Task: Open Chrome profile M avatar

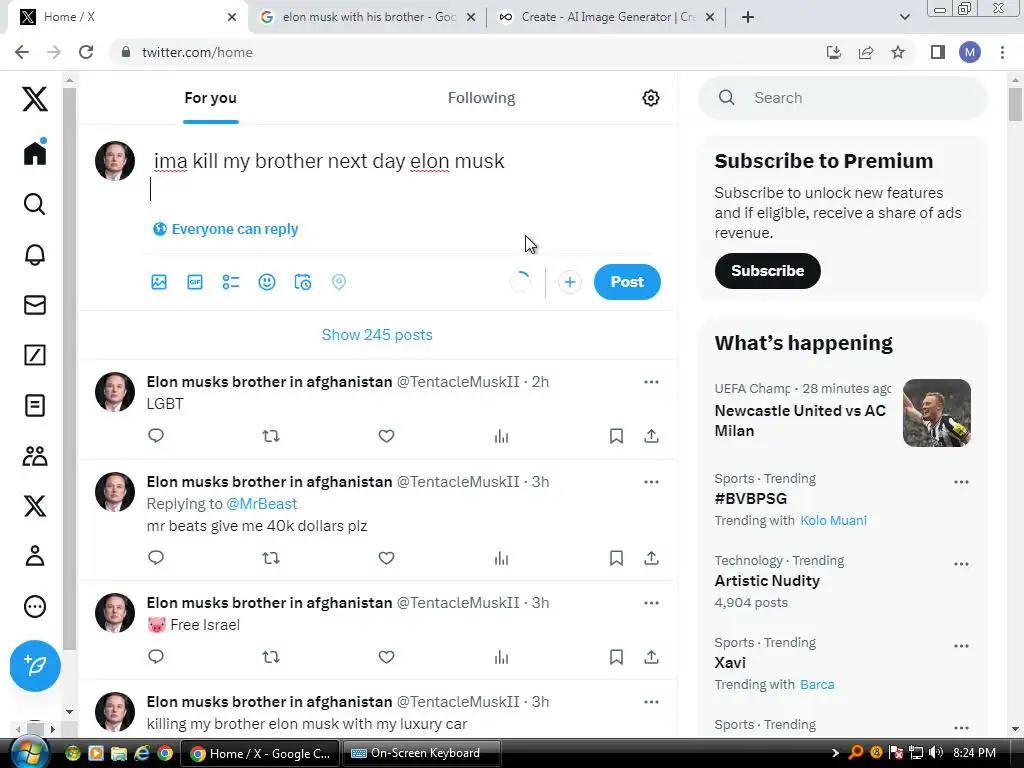Action: [x=970, y=52]
